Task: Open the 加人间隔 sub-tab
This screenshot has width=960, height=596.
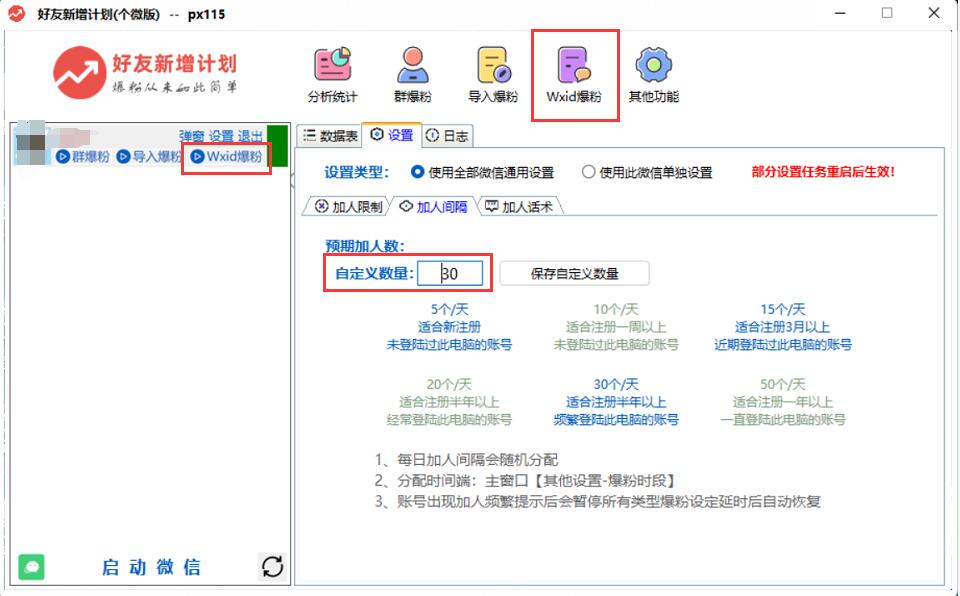Action: click(433, 207)
